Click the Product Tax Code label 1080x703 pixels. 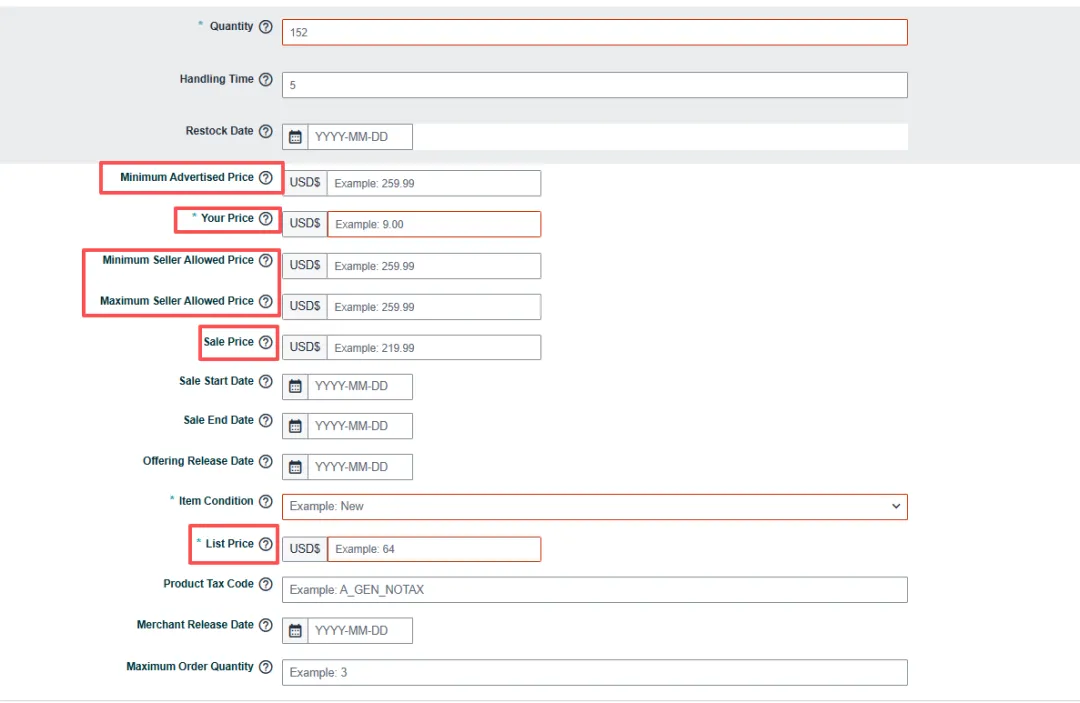[x=208, y=584]
